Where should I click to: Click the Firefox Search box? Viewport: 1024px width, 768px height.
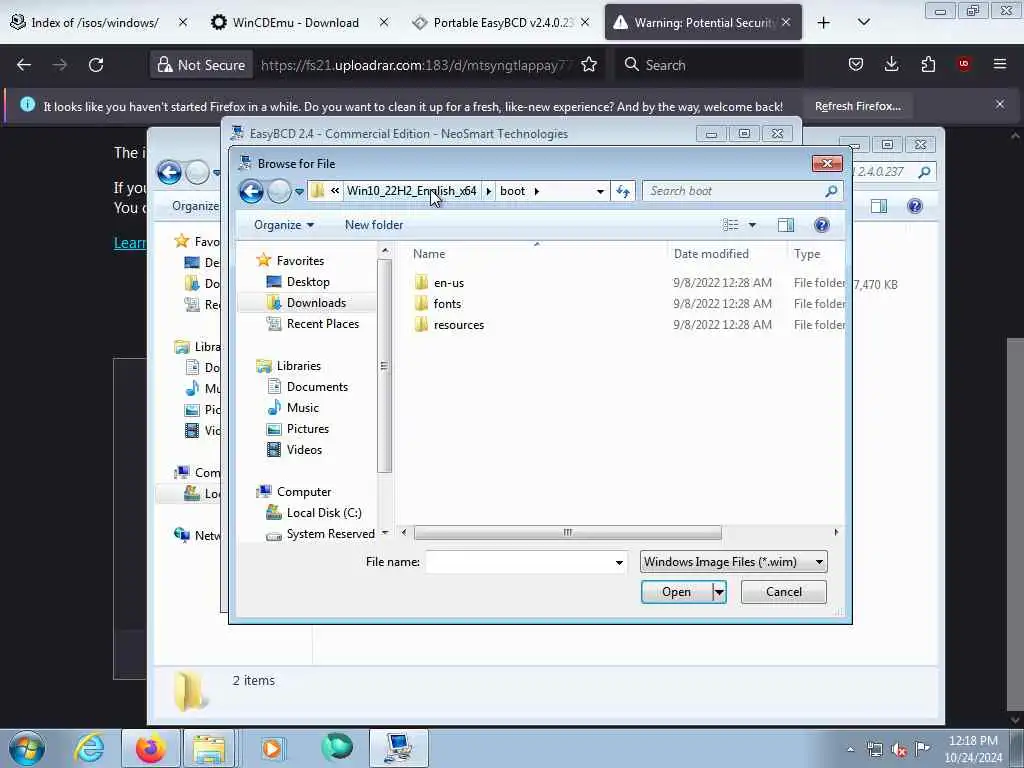pos(709,65)
